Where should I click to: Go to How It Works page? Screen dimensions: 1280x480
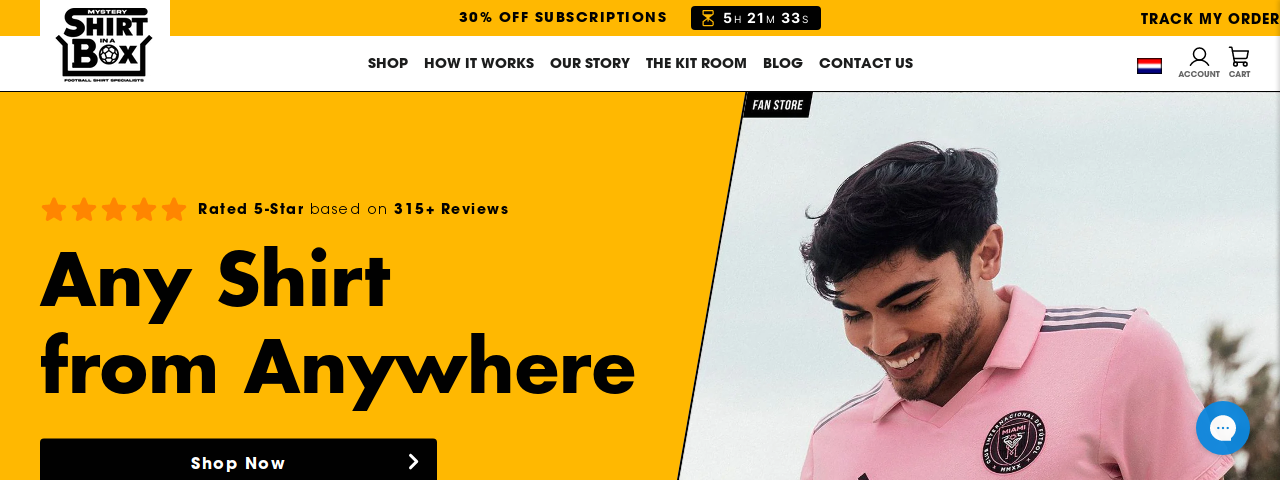coord(479,63)
